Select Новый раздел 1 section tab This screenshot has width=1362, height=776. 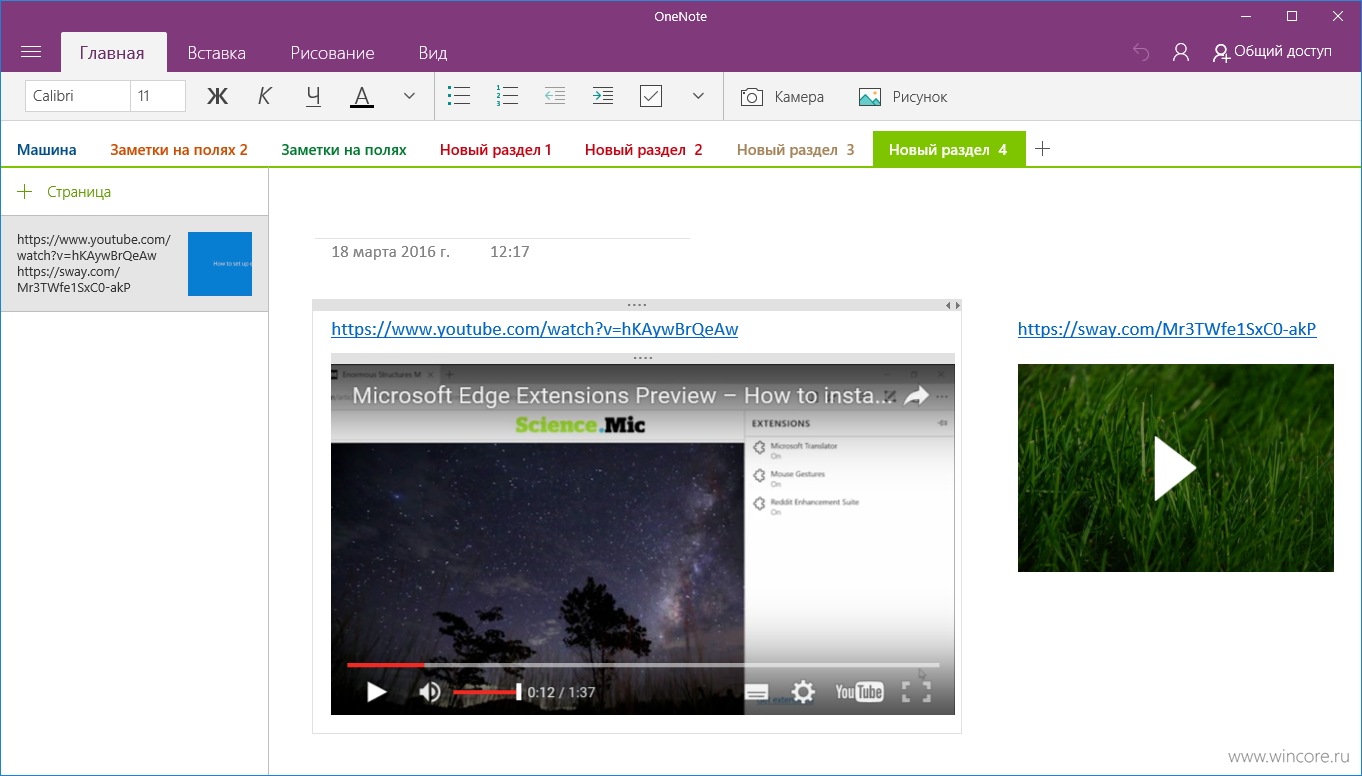(496, 150)
